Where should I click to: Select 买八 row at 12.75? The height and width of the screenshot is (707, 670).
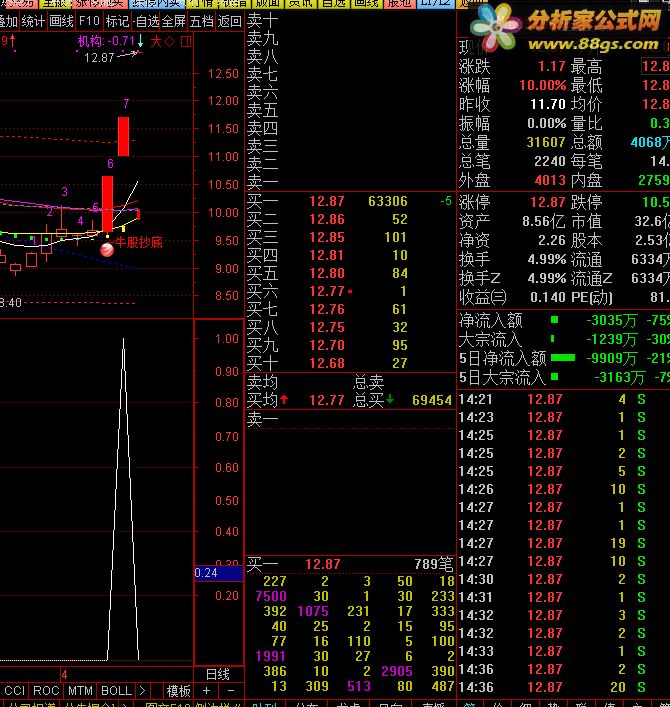coord(350,327)
